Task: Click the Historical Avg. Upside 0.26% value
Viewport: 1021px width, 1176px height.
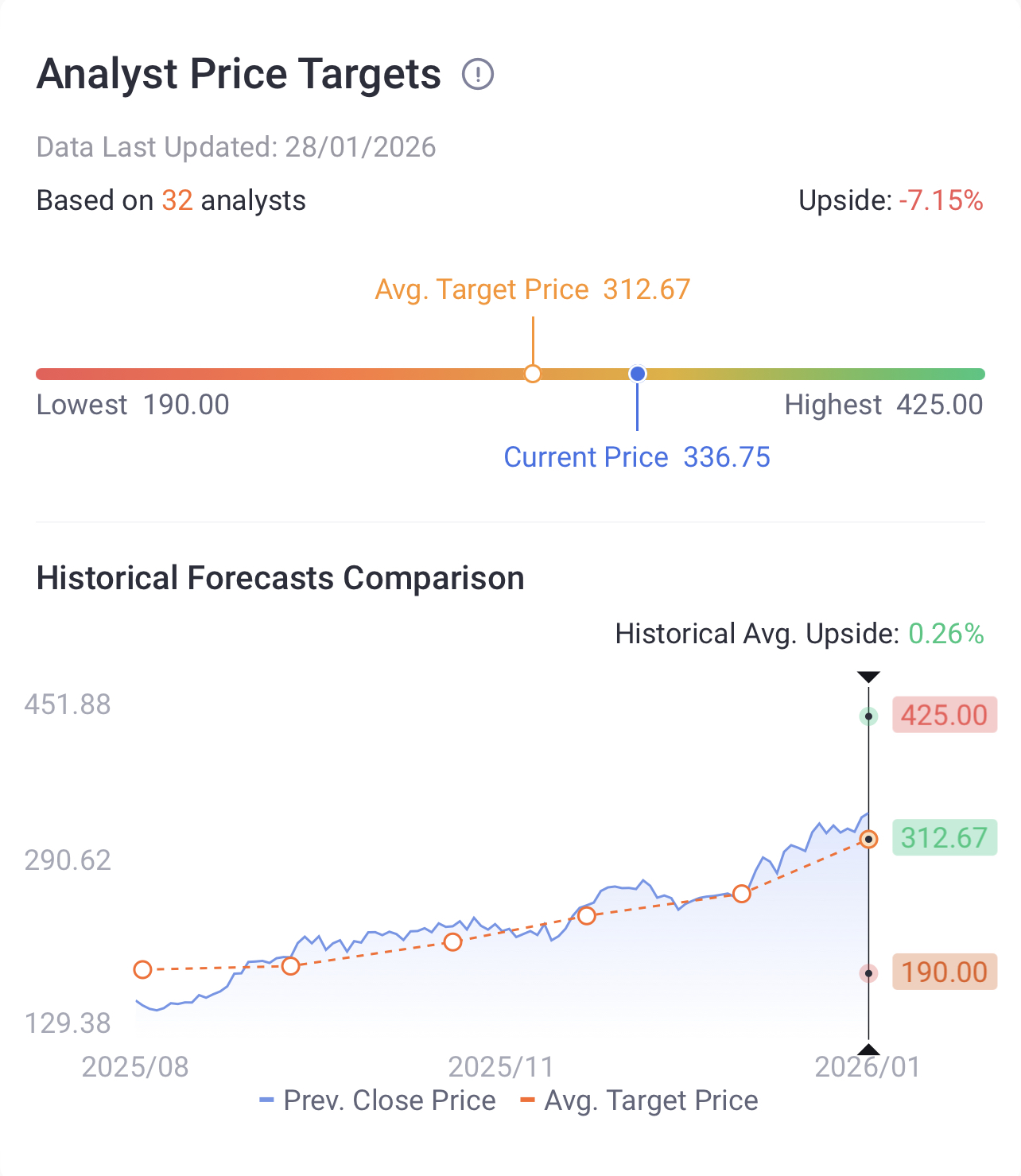Action: [945, 634]
